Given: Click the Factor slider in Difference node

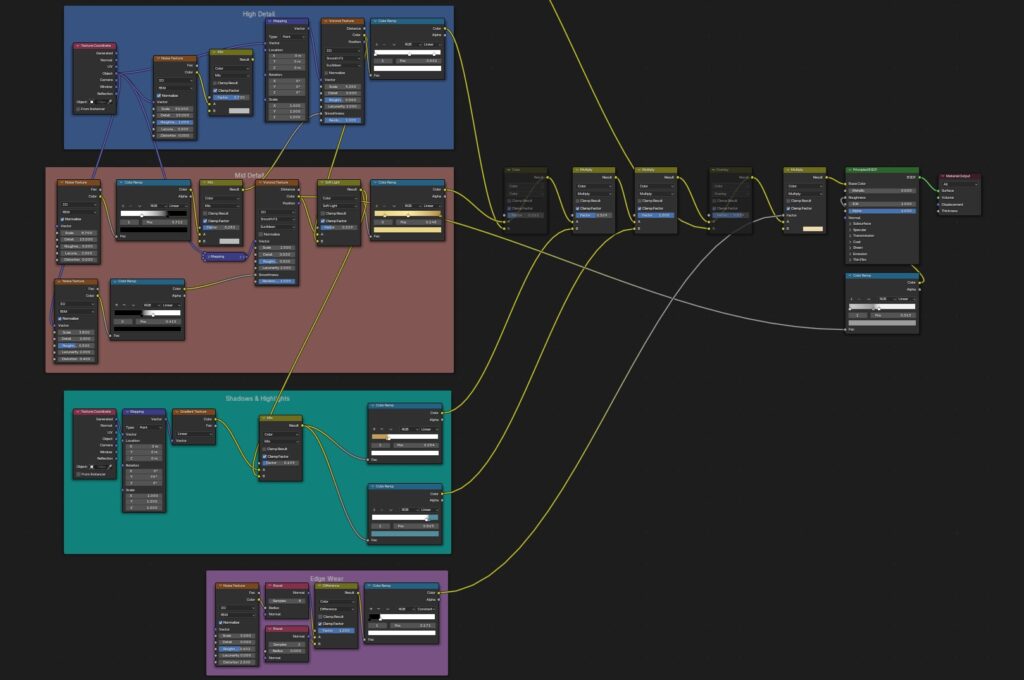Looking at the screenshot, I should tap(335, 630).
